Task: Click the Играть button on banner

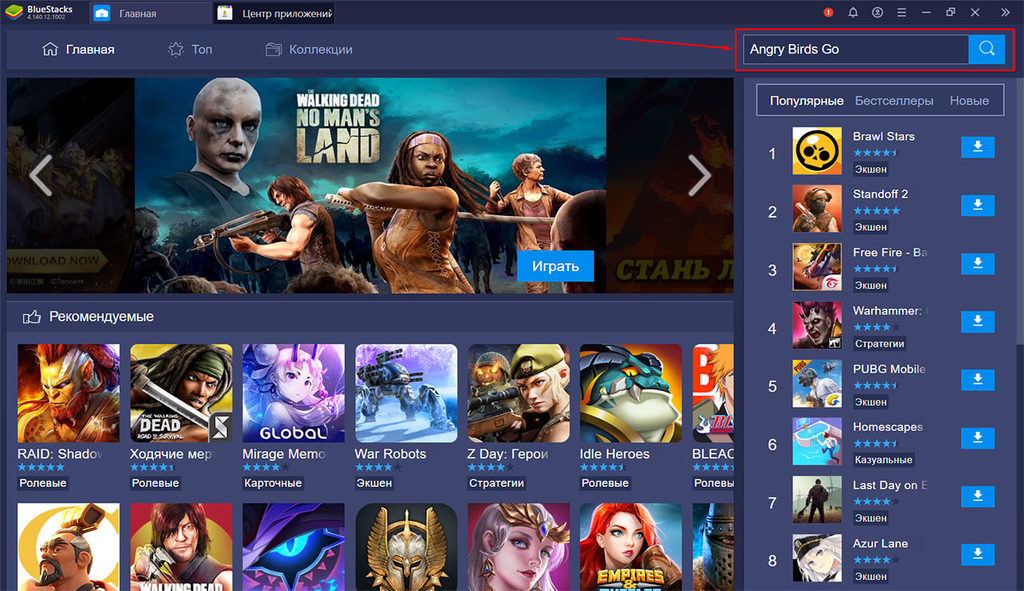Action: [555, 266]
